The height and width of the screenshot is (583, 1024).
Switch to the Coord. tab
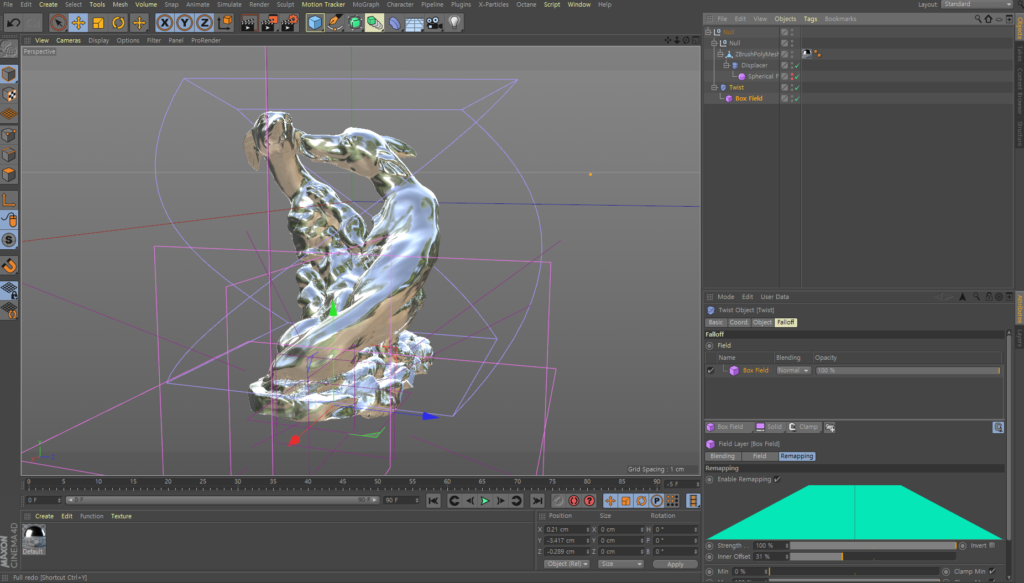(739, 322)
